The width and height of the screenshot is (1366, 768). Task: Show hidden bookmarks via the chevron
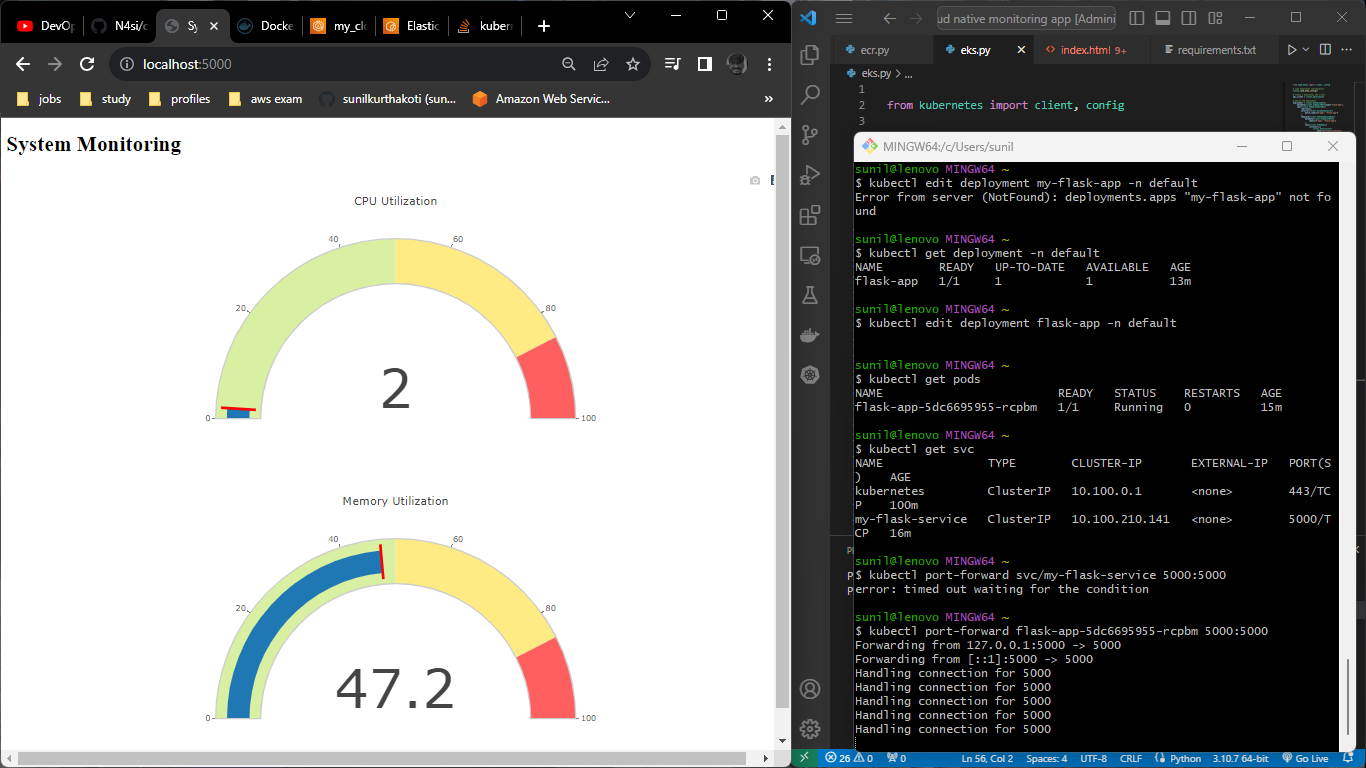point(768,99)
